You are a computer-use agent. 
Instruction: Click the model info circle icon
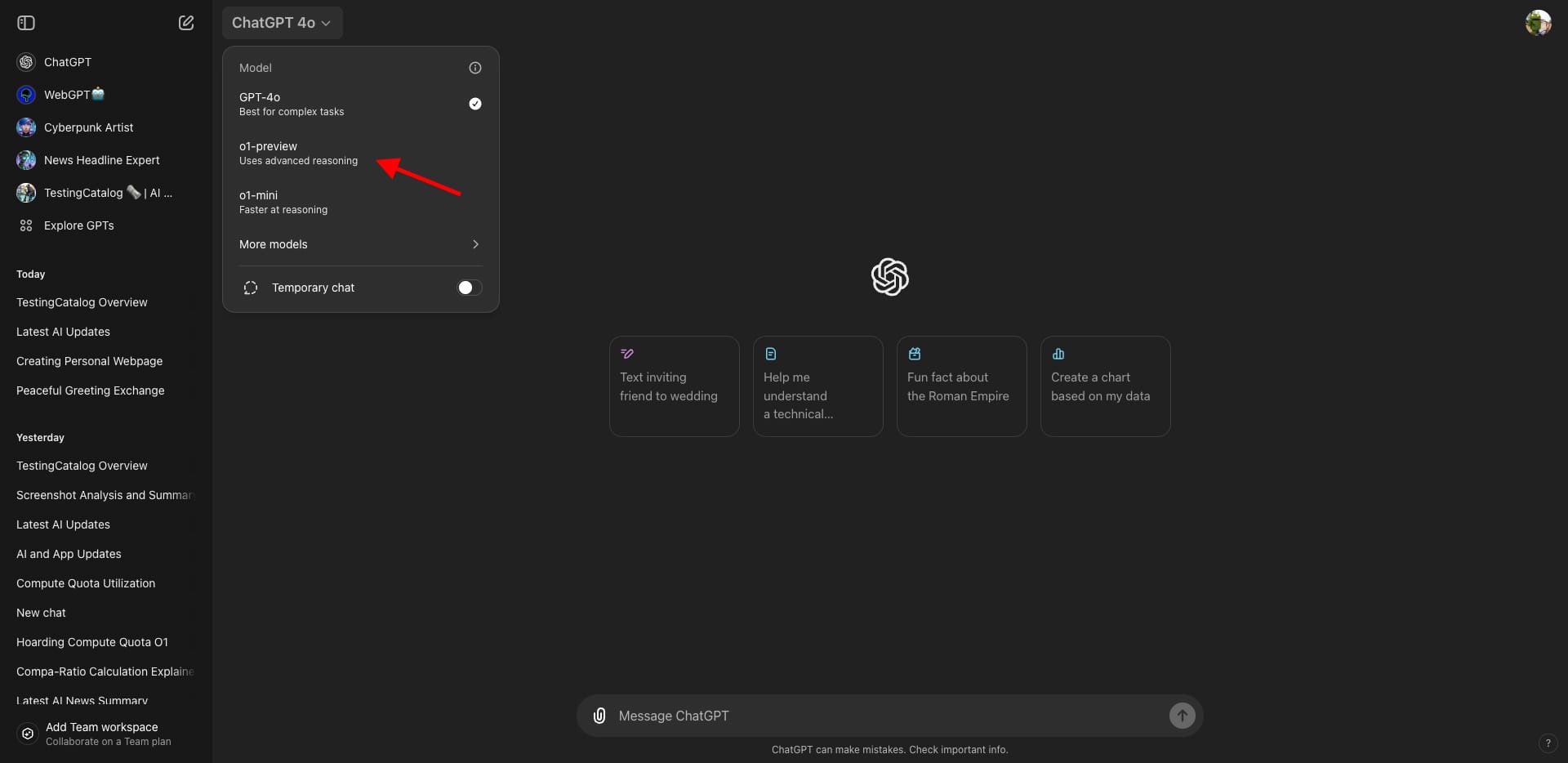(x=475, y=68)
